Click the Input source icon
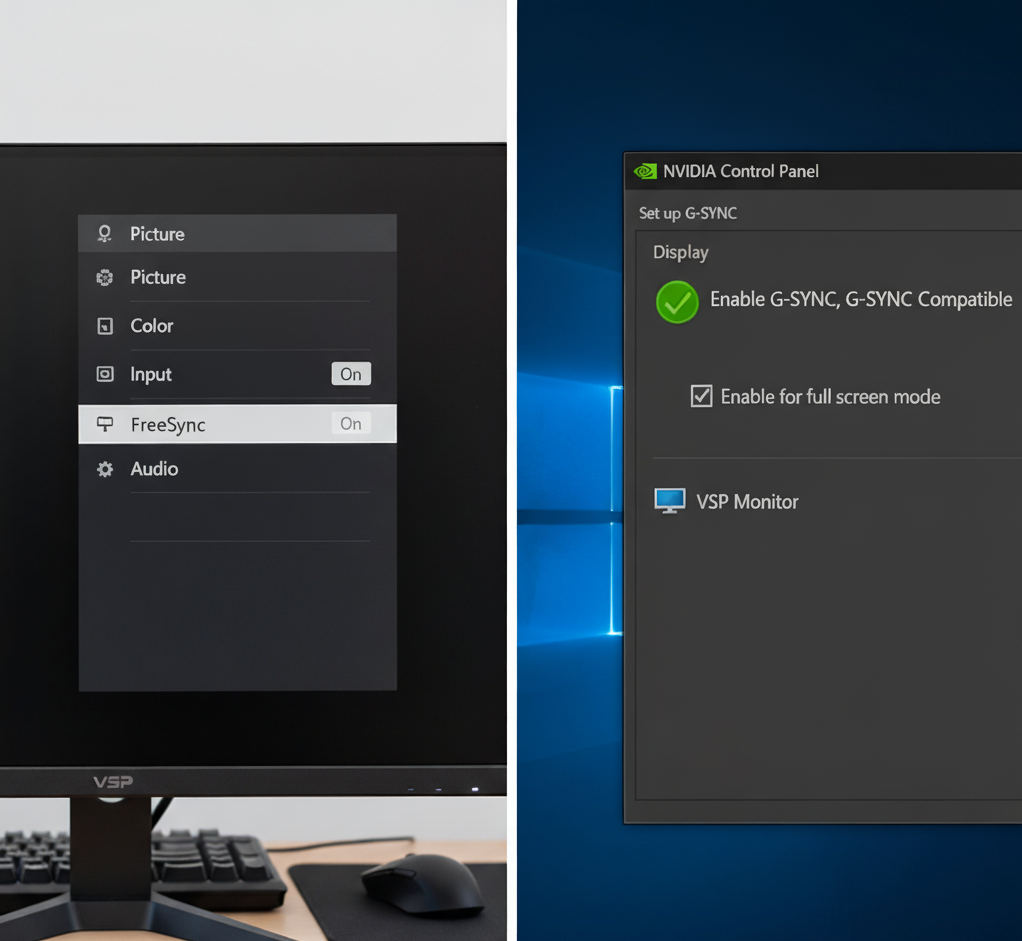This screenshot has height=941, width=1022. click(x=105, y=374)
